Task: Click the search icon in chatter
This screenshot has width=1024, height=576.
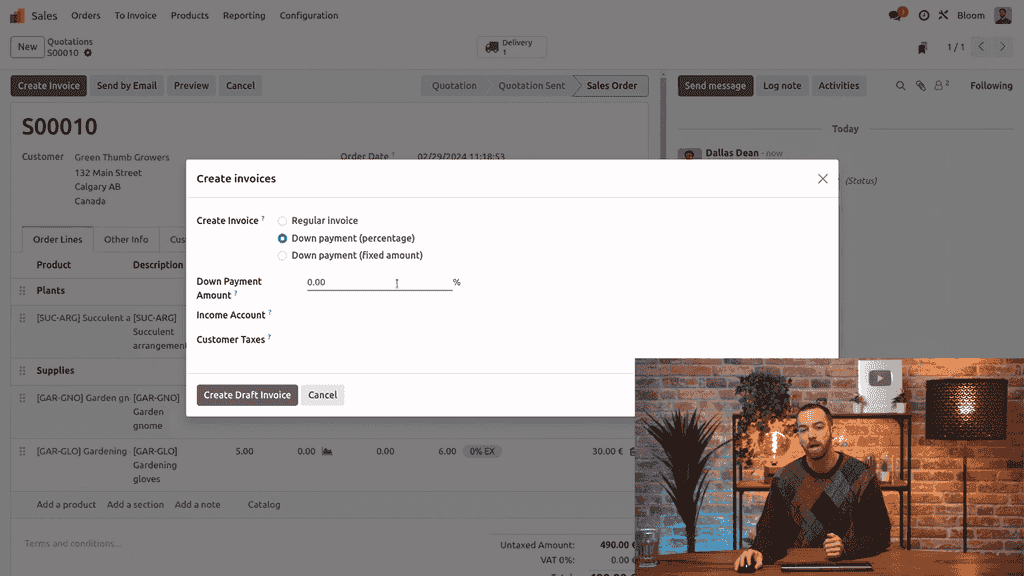Action: pos(900,86)
